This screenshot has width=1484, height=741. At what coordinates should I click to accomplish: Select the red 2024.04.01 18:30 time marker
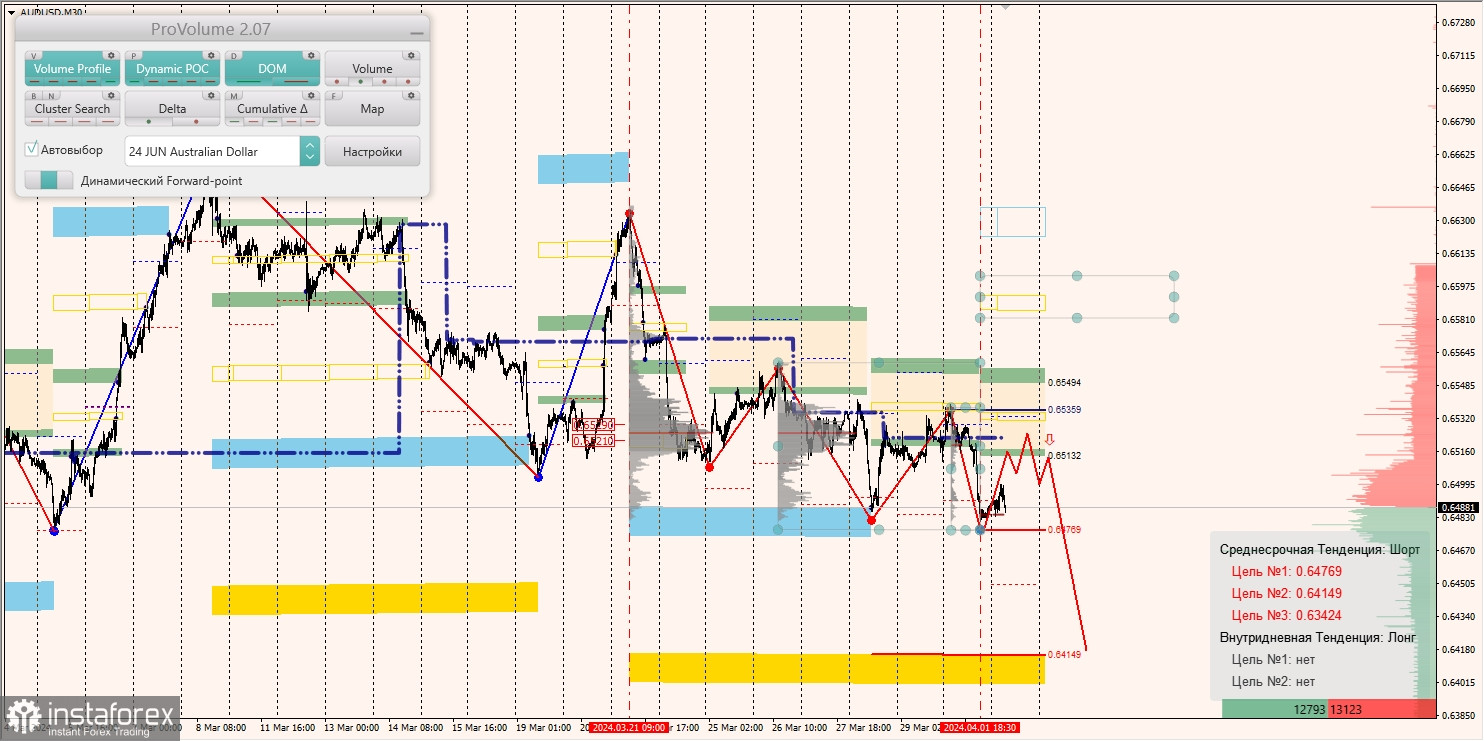point(980,728)
